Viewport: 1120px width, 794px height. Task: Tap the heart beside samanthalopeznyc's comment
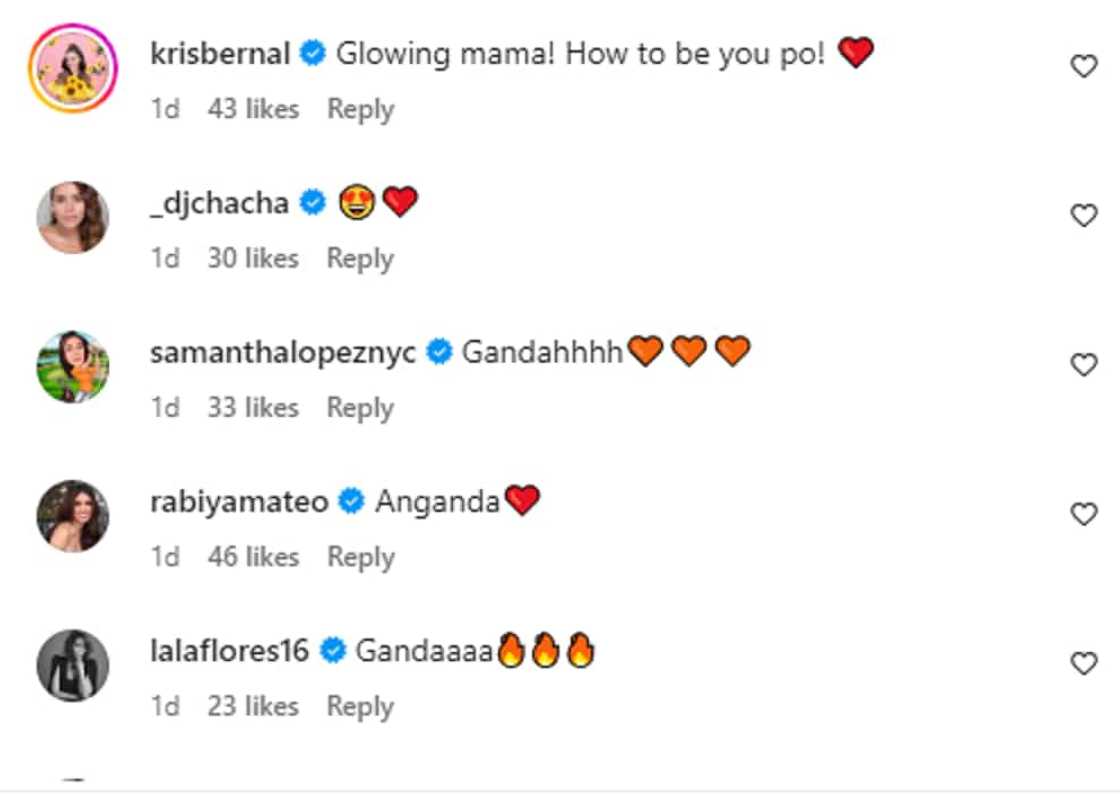point(1084,365)
